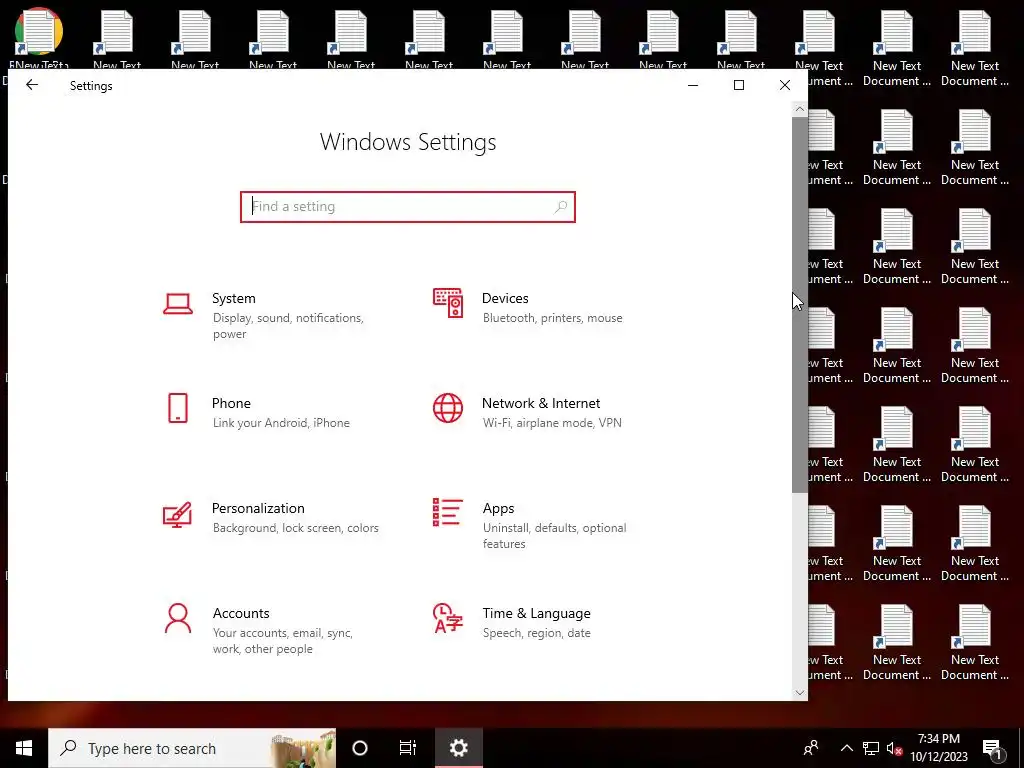Open the System settings laptop icon
The image size is (1024, 768).
[x=178, y=304]
